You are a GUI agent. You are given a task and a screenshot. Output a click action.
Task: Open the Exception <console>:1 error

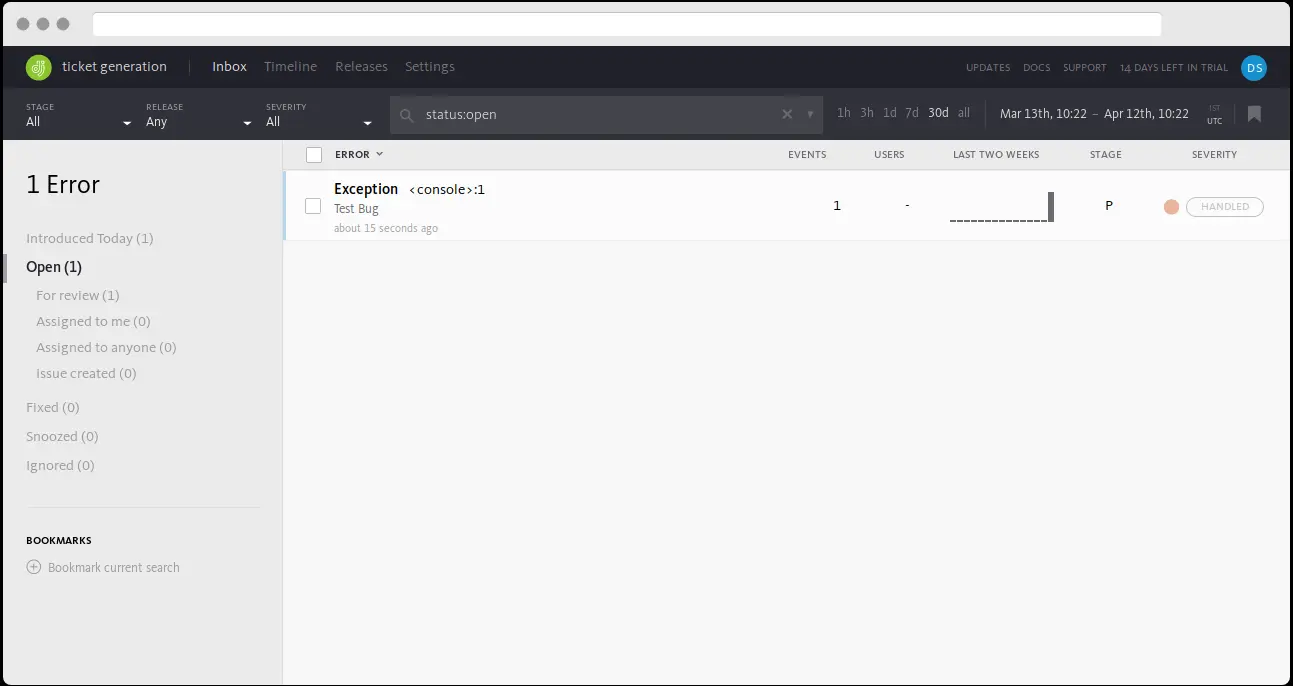409,189
